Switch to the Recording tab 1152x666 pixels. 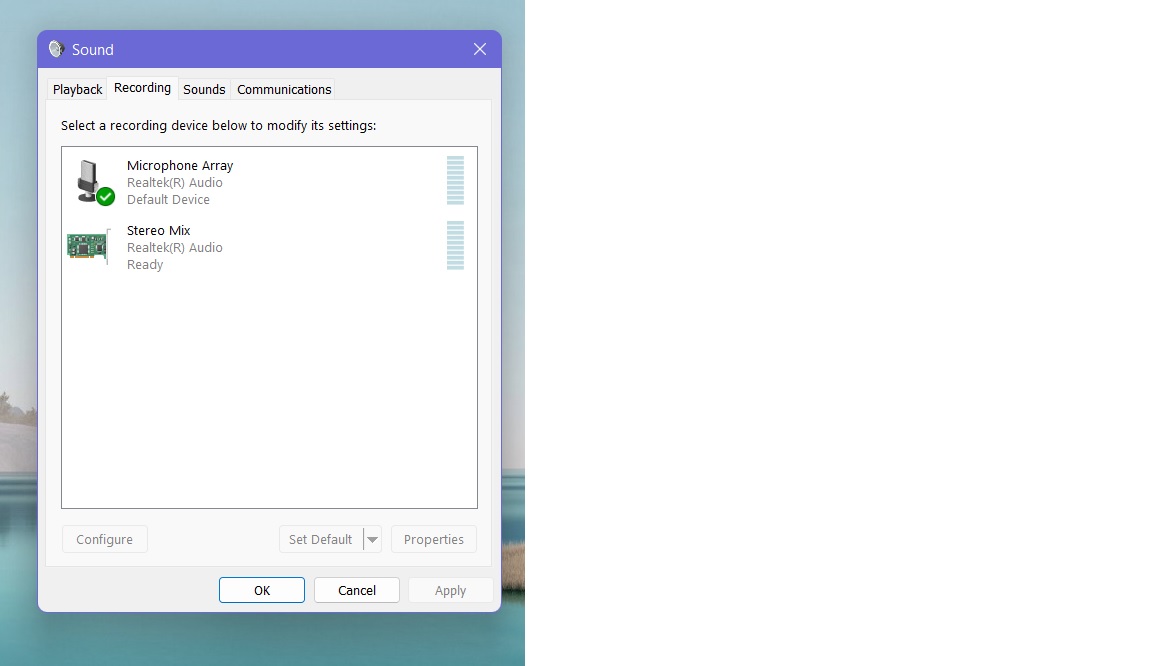pyautogui.click(x=143, y=87)
